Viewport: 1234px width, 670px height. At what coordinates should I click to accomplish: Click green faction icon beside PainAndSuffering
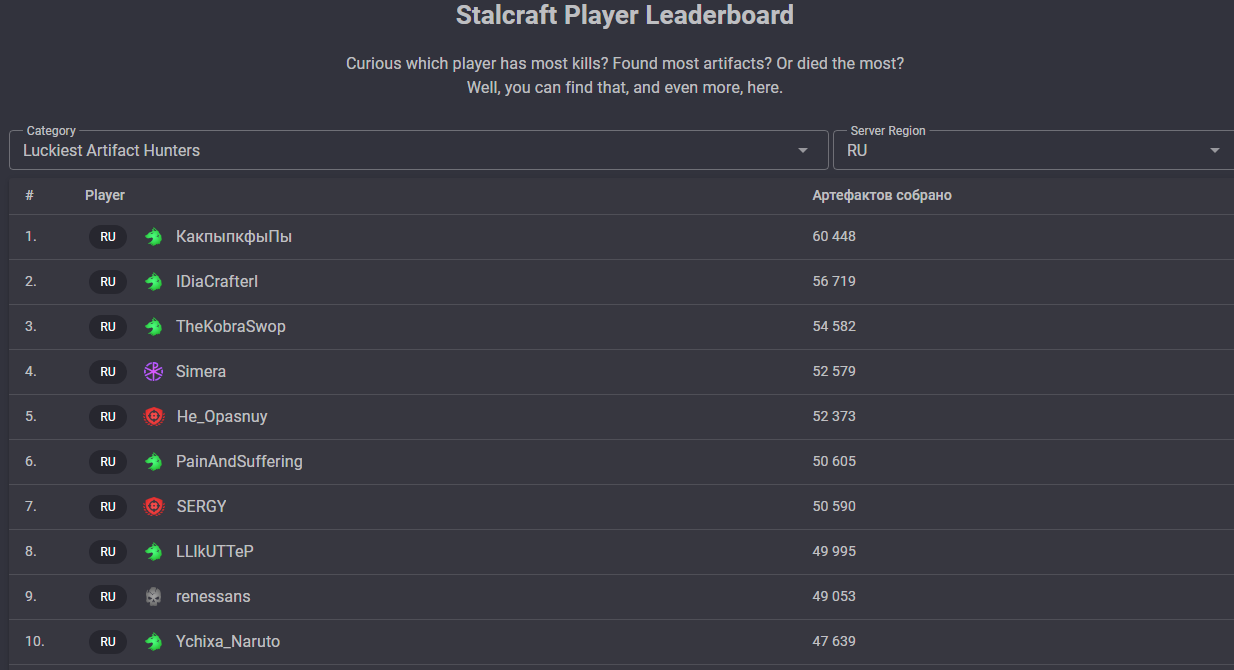[x=153, y=462]
